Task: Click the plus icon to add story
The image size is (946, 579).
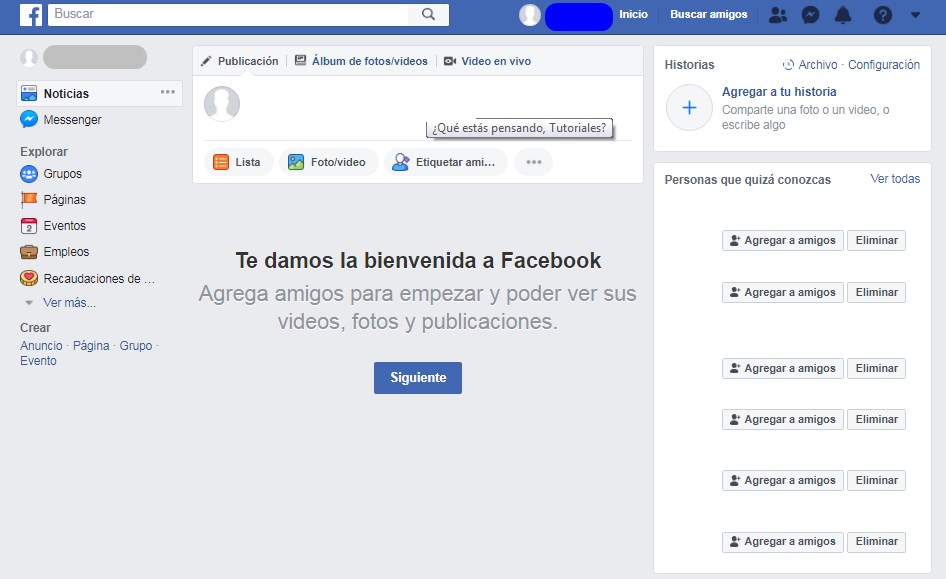Action: pyautogui.click(x=689, y=108)
